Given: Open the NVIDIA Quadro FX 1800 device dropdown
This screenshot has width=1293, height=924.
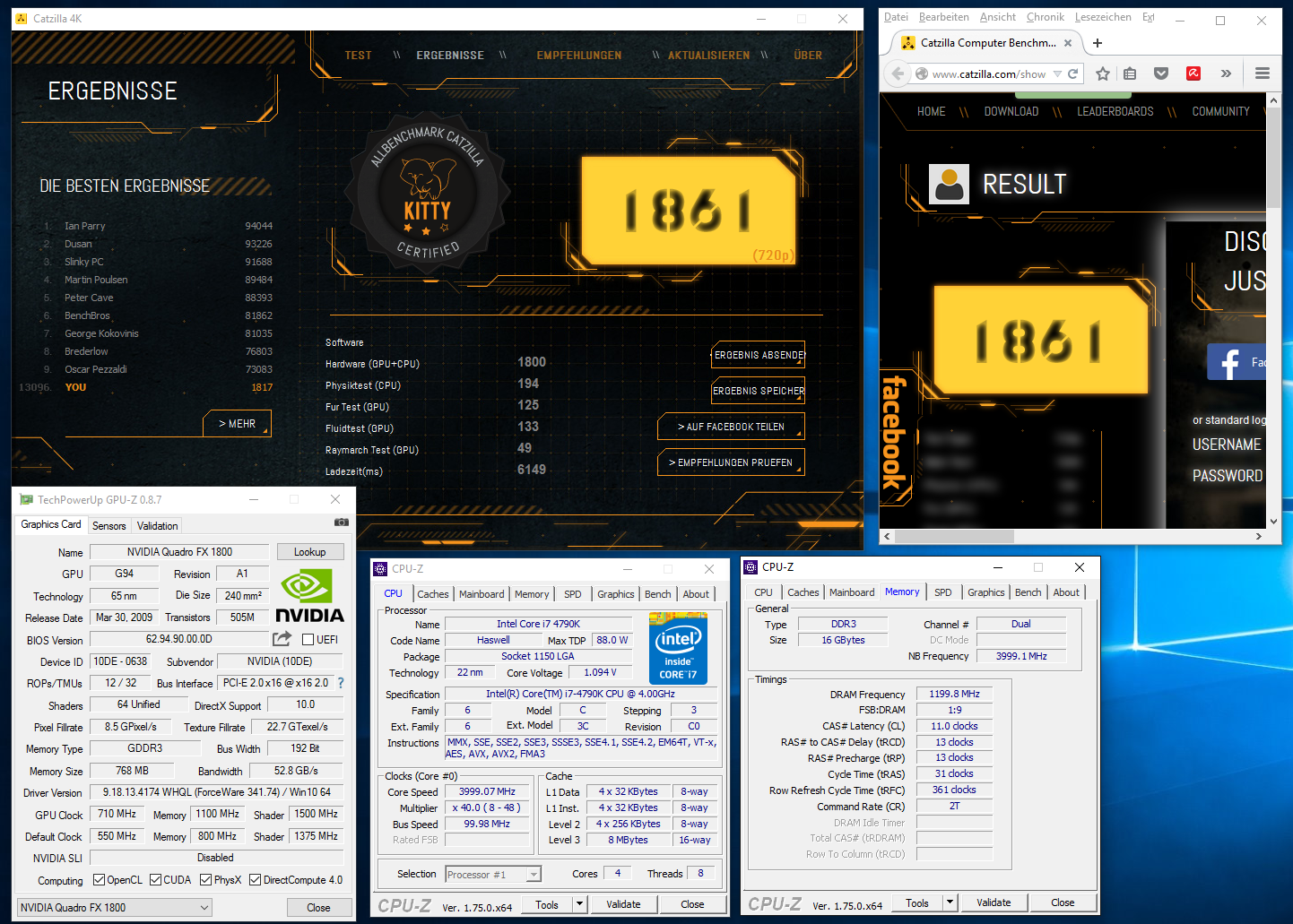Looking at the screenshot, I should click(x=115, y=908).
